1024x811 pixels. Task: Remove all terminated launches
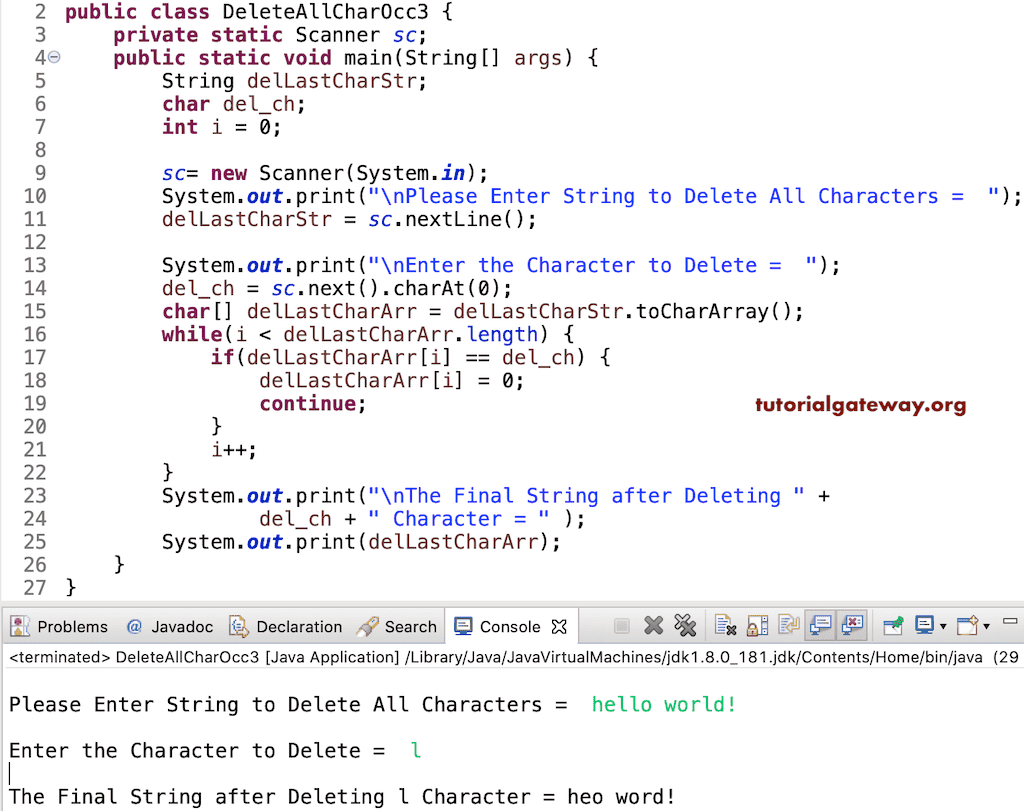(686, 626)
